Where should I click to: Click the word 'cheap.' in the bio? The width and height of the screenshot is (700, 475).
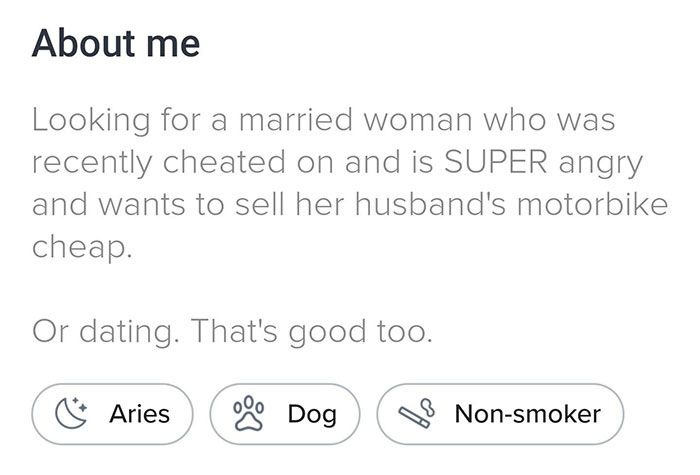click(82, 246)
